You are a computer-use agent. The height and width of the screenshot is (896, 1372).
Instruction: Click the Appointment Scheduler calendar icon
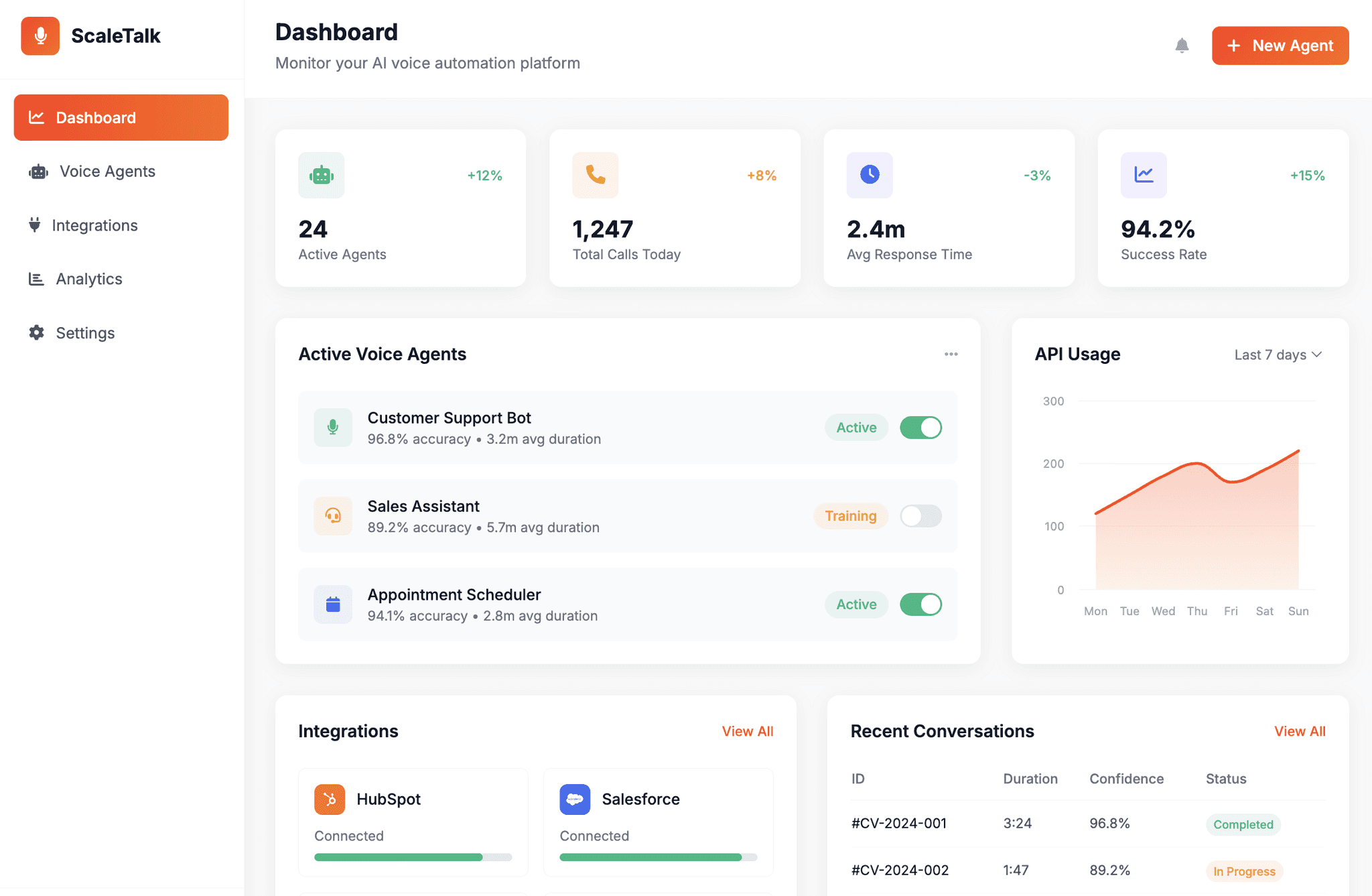click(333, 604)
